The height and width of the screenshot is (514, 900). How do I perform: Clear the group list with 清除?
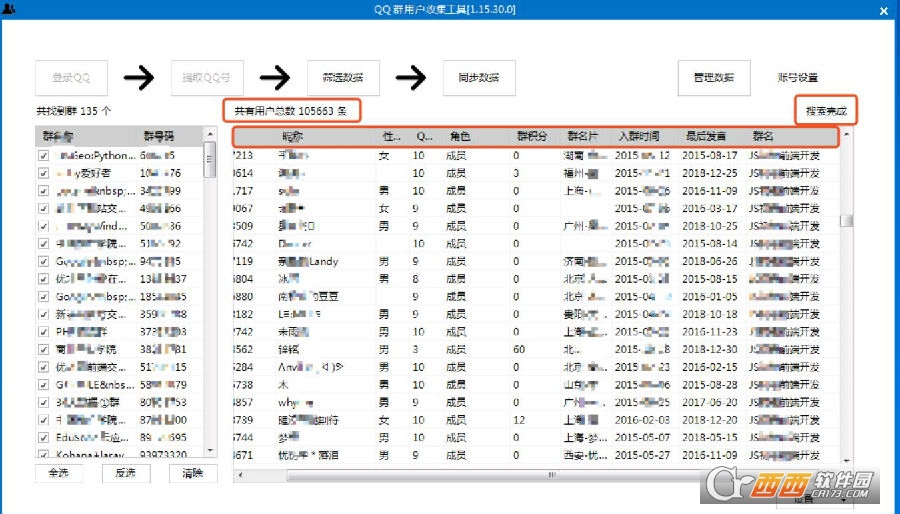click(193, 473)
